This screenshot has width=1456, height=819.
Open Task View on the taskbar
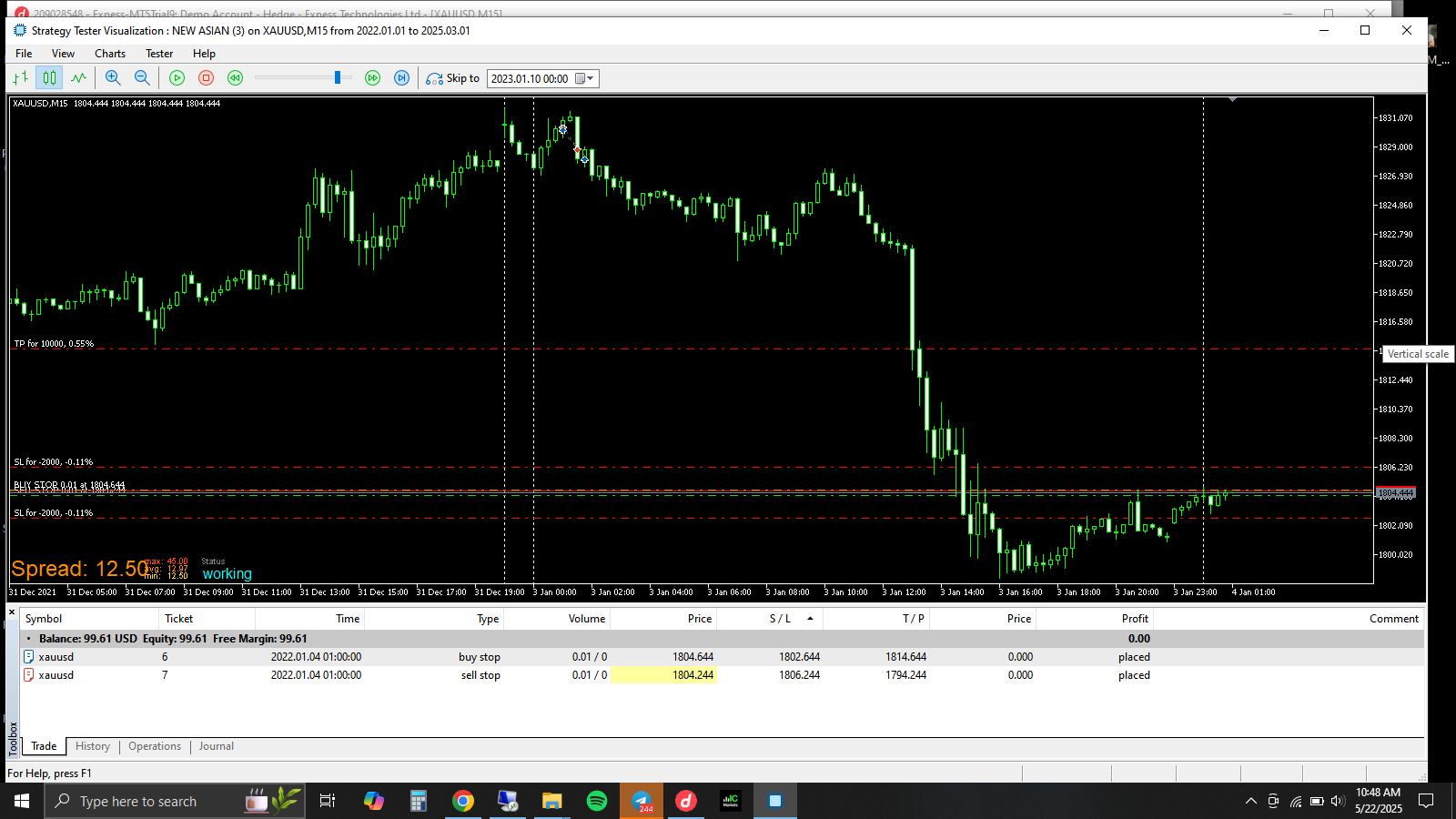pyautogui.click(x=328, y=801)
